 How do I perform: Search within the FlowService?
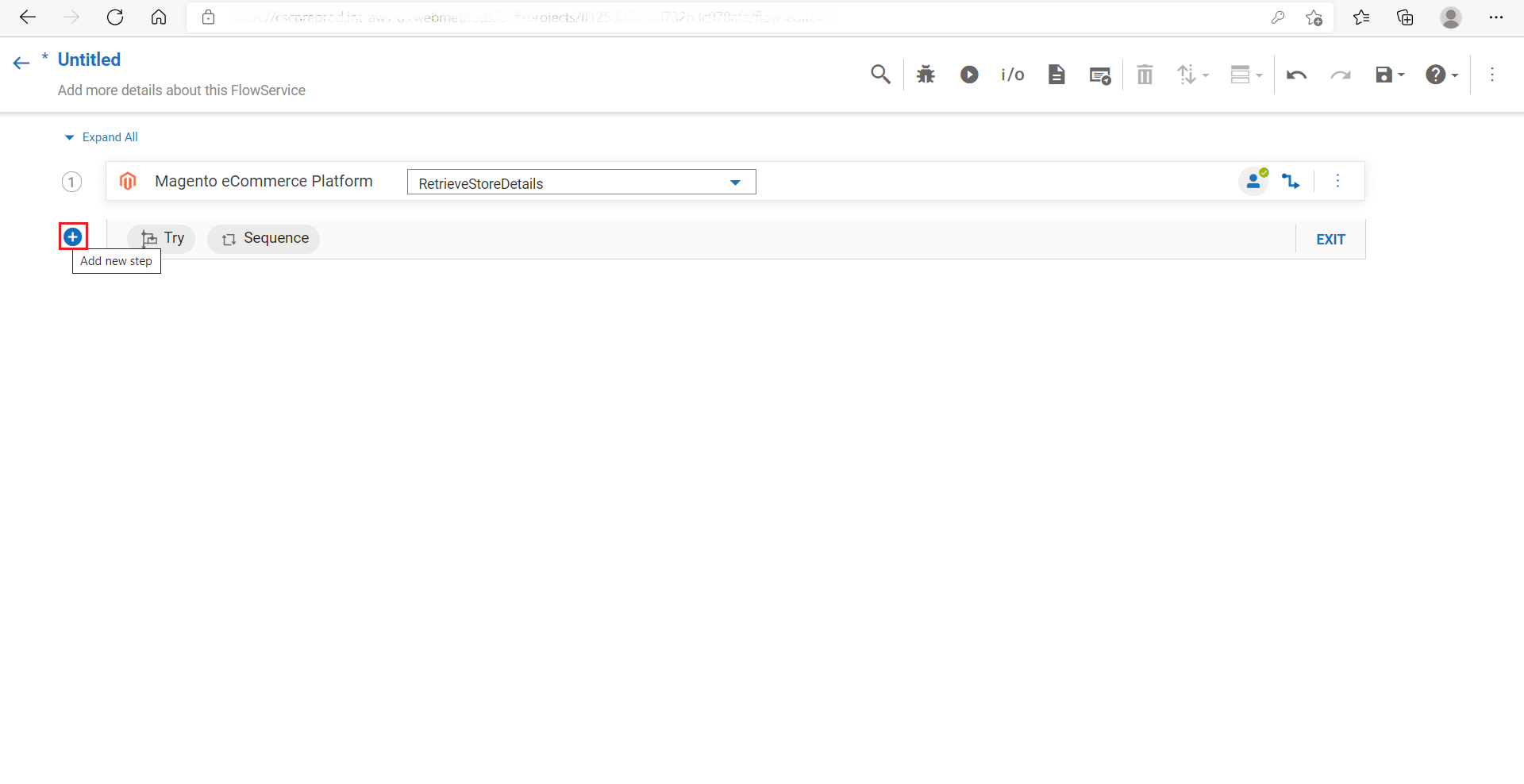pyautogui.click(x=880, y=75)
